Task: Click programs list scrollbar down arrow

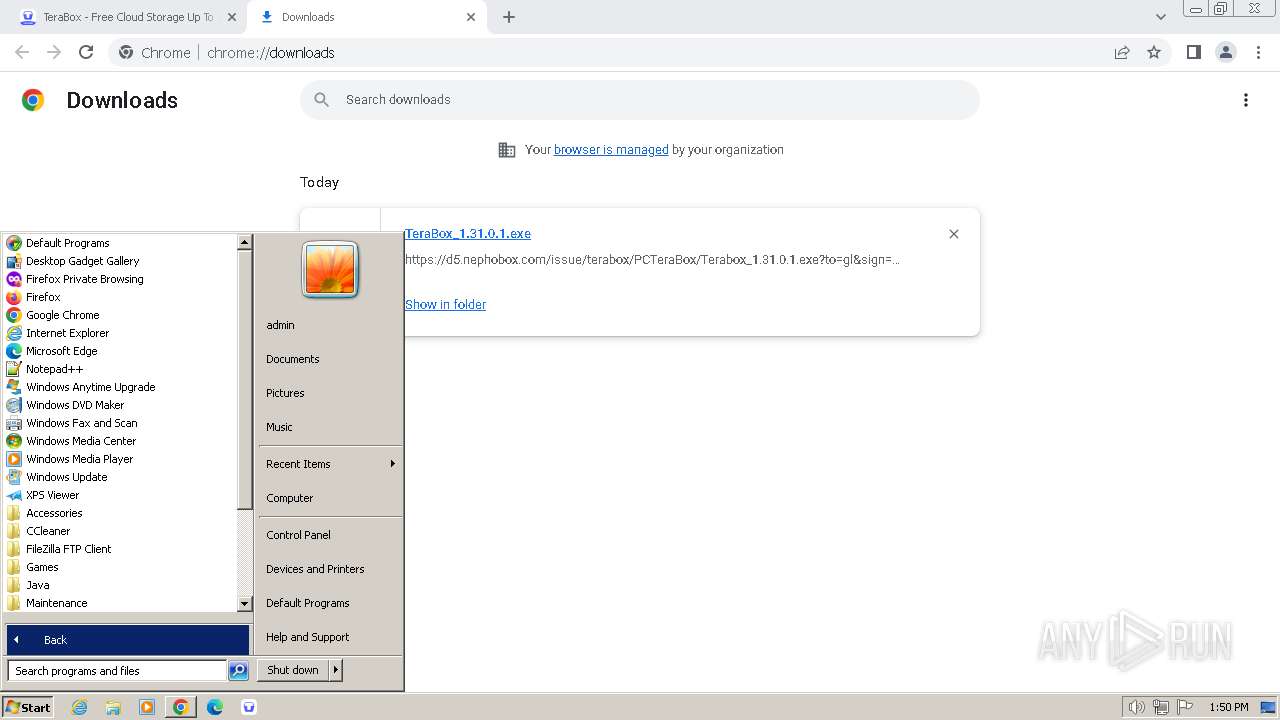Action: pyautogui.click(x=244, y=604)
